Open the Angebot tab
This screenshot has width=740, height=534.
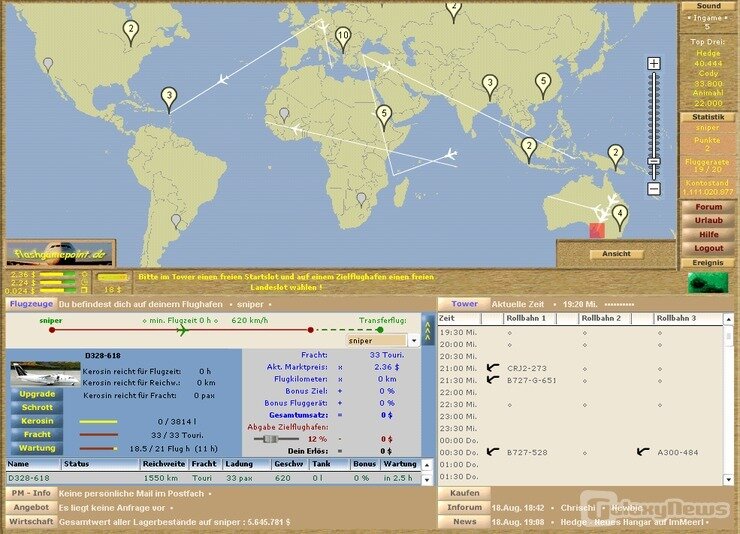coord(31,507)
